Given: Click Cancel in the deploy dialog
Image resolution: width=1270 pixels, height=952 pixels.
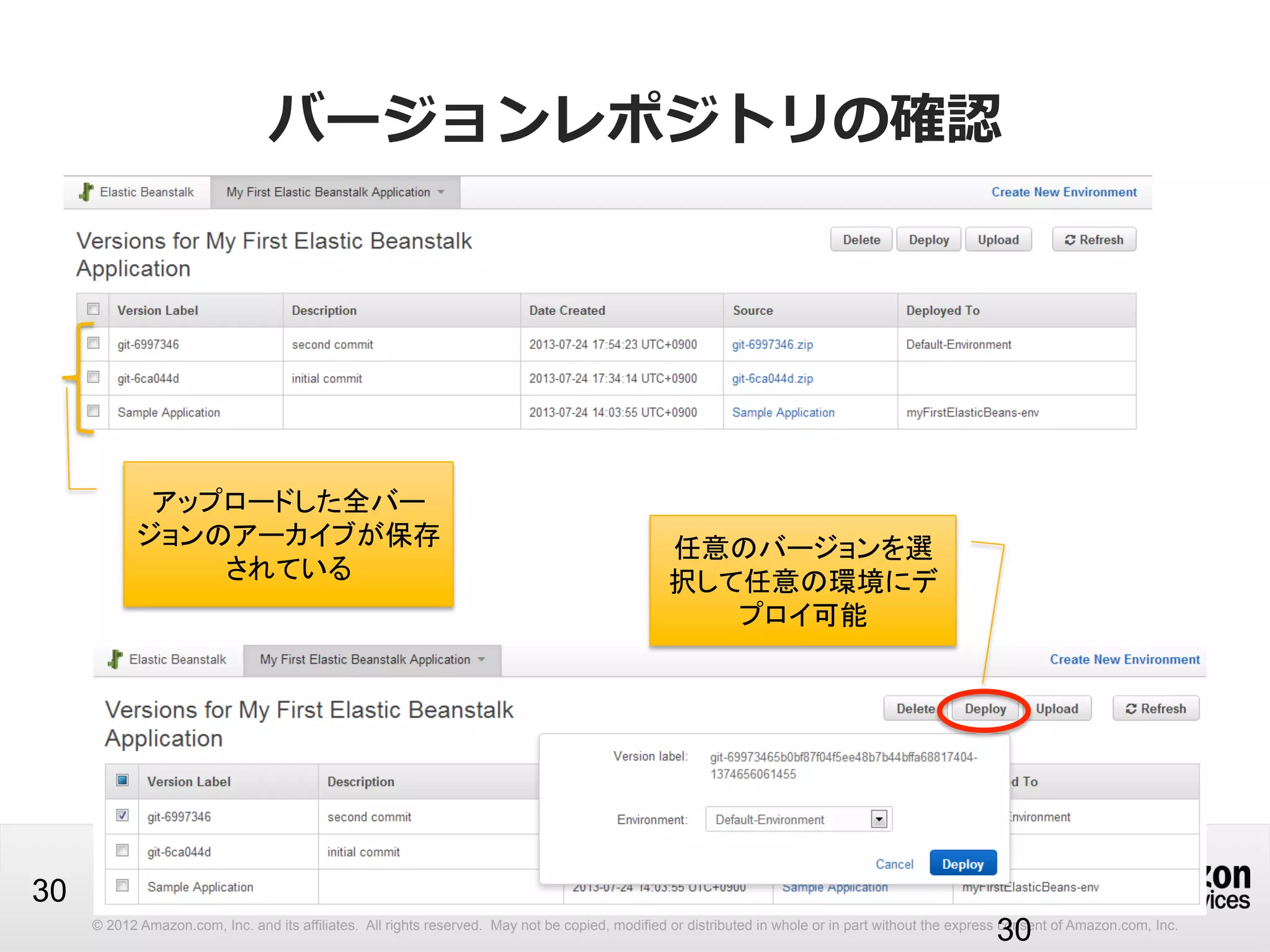Looking at the screenshot, I should (x=894, y=864).
